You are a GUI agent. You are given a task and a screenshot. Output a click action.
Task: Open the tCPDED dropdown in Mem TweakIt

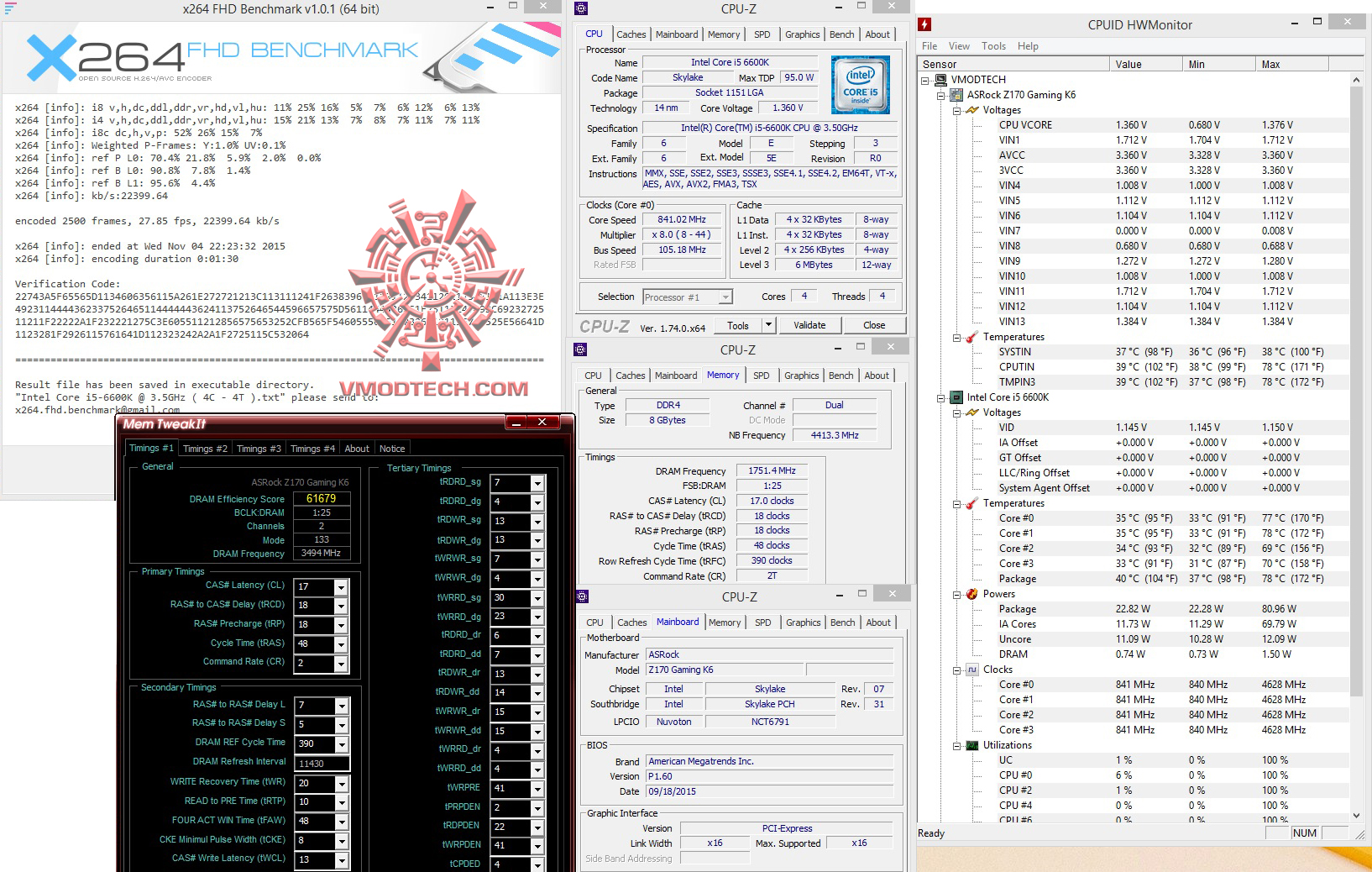tap(537, 864)
